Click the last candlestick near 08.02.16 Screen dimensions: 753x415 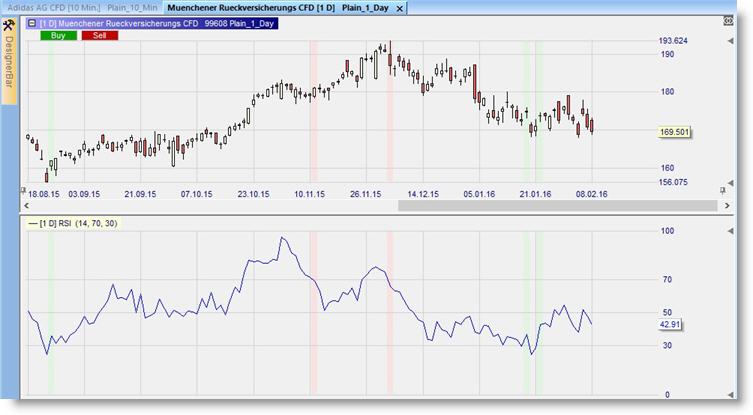592,125
